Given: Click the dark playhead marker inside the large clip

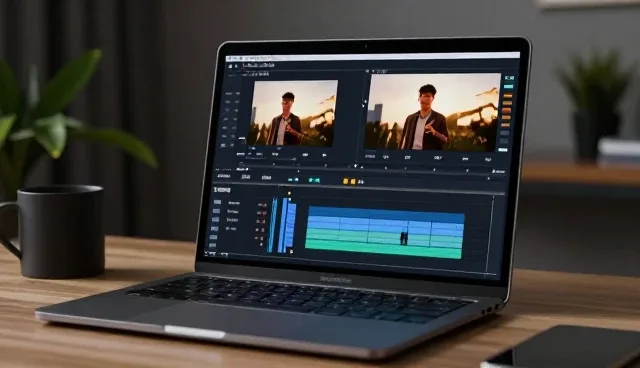Looking at the screenshot, I should coord(404,238).
